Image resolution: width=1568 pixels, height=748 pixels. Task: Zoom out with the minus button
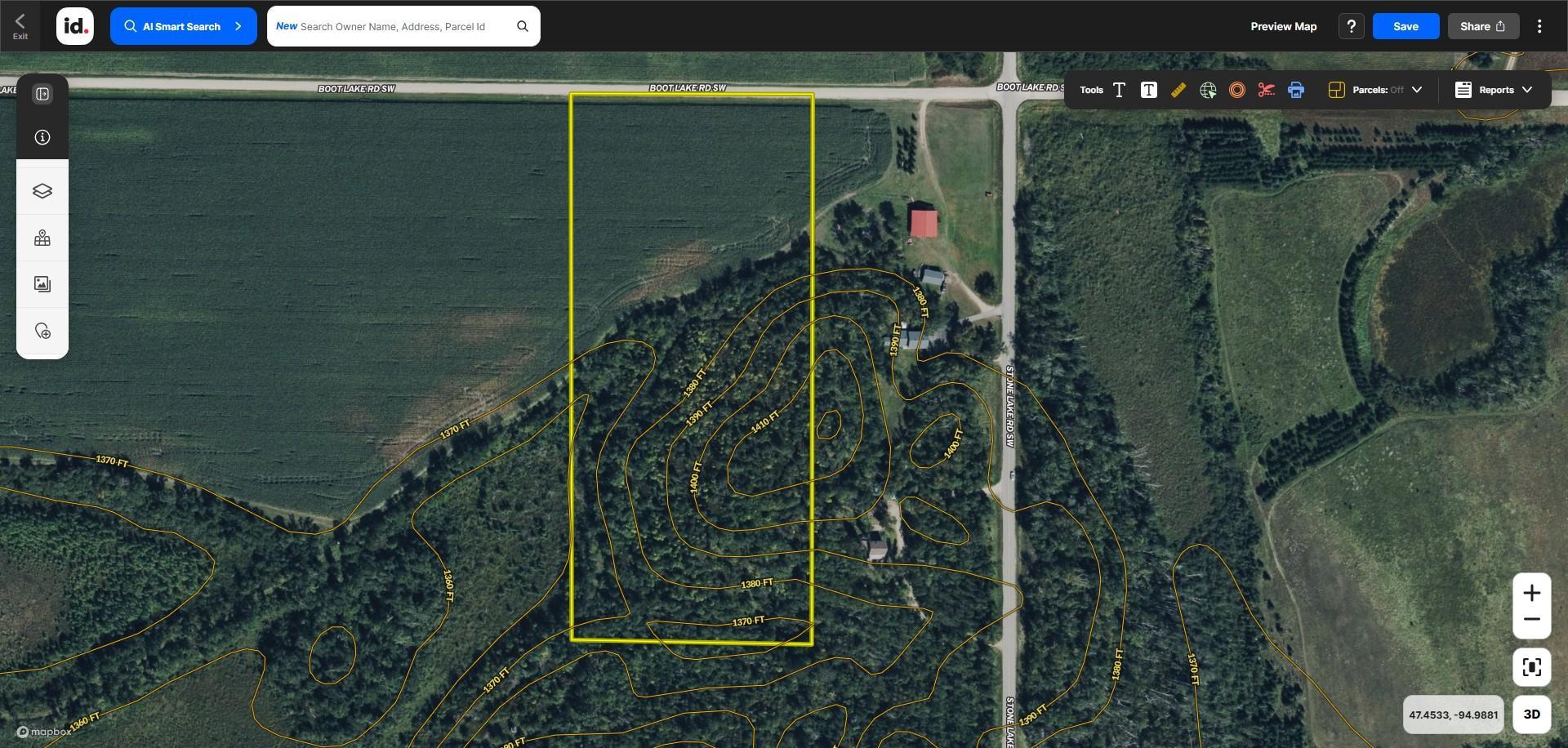click(1531, 620)
